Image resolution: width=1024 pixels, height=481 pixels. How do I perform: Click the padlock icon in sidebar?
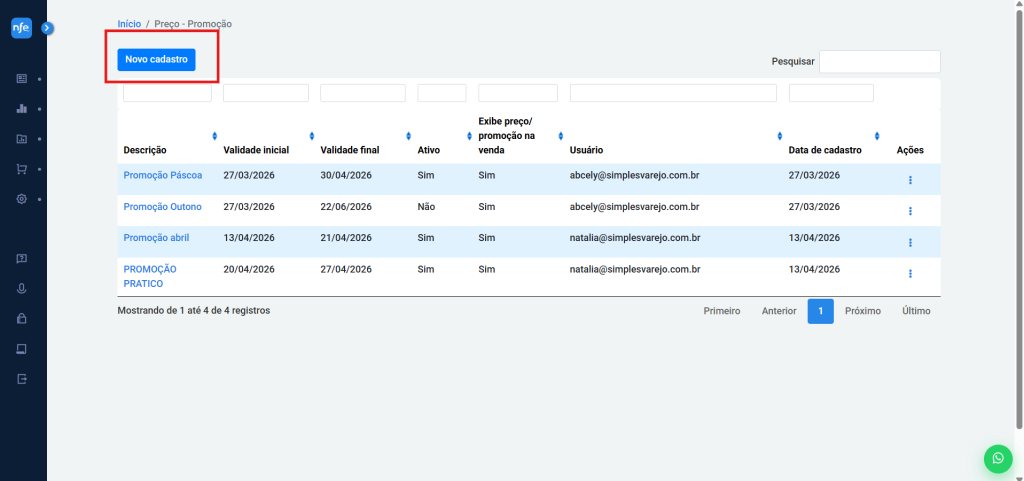tap(21, 319)
